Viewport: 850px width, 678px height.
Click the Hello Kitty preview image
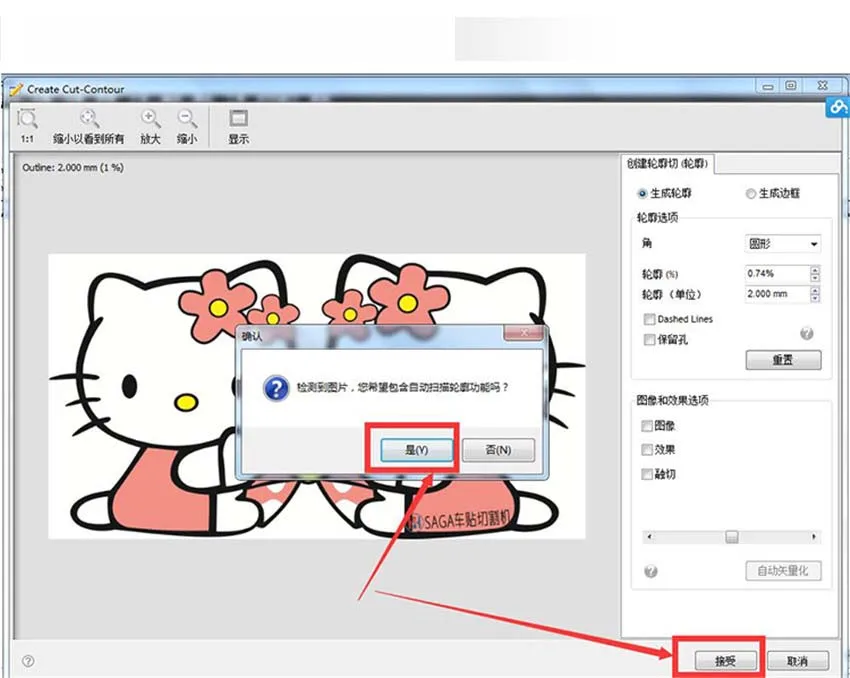tap(317, 396)
